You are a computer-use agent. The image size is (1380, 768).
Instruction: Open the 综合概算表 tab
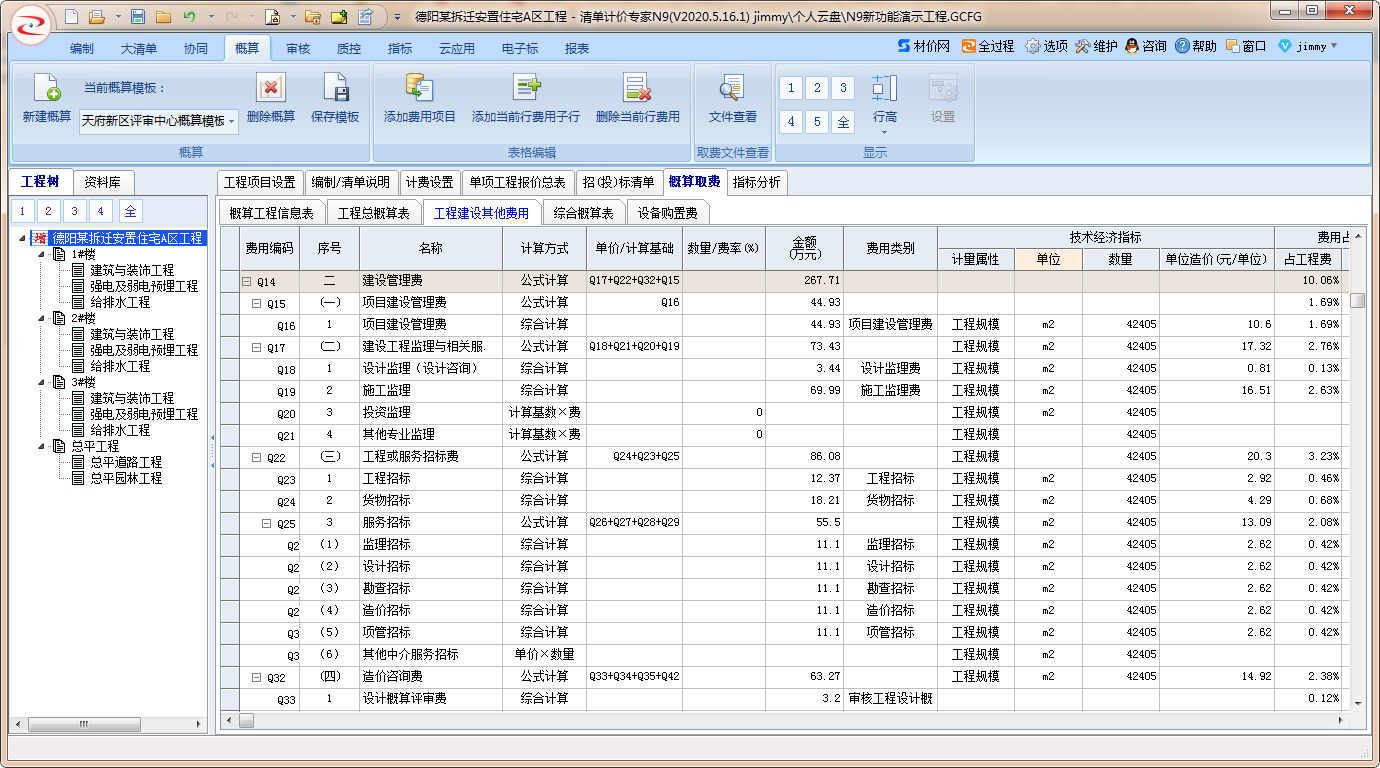[x=583, y=213]
